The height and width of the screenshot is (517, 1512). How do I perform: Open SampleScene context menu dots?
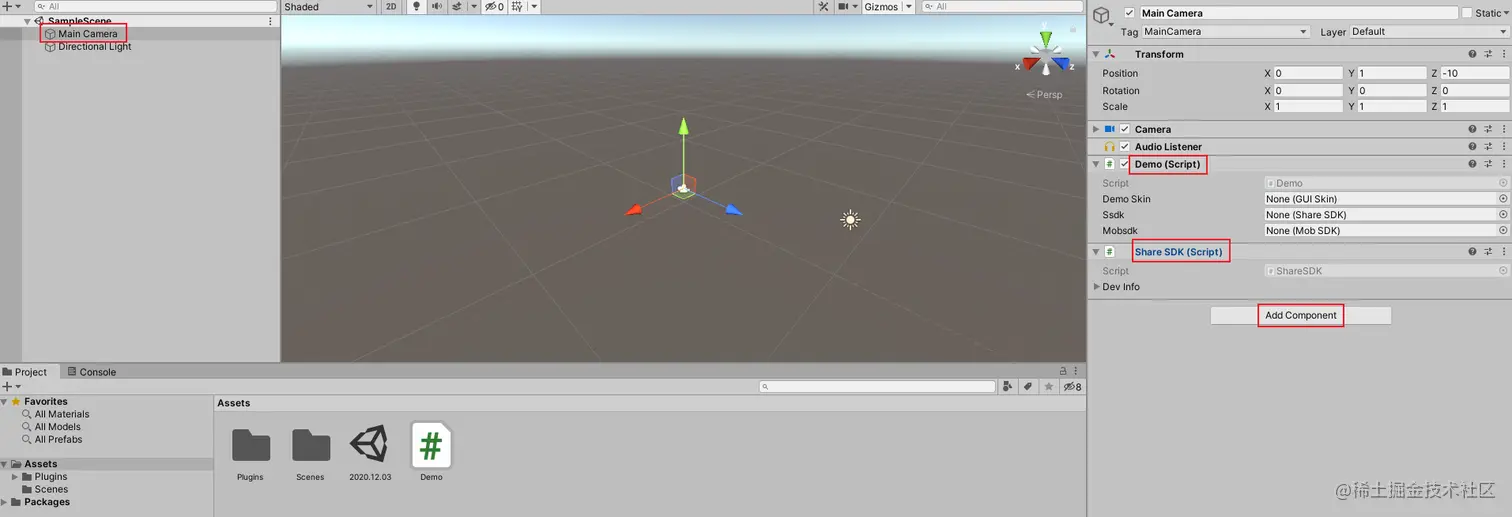coord(270,21)
